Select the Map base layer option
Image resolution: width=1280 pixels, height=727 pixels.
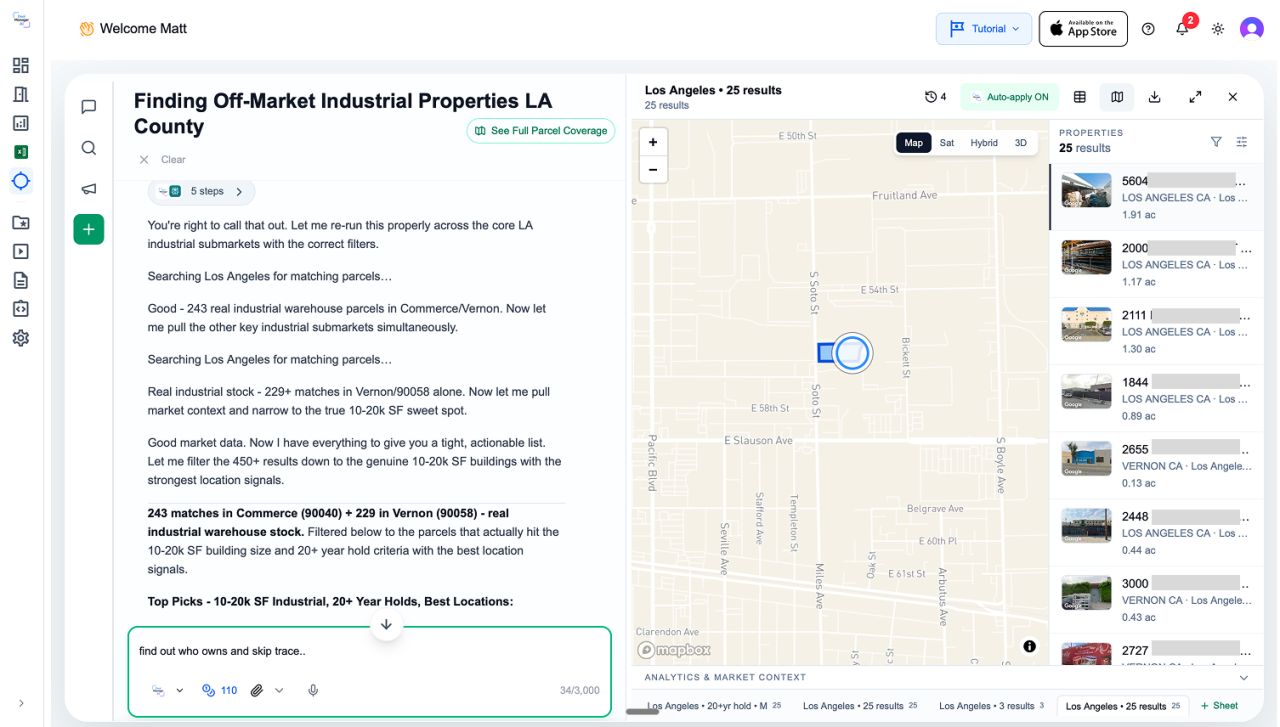[914, 143]
